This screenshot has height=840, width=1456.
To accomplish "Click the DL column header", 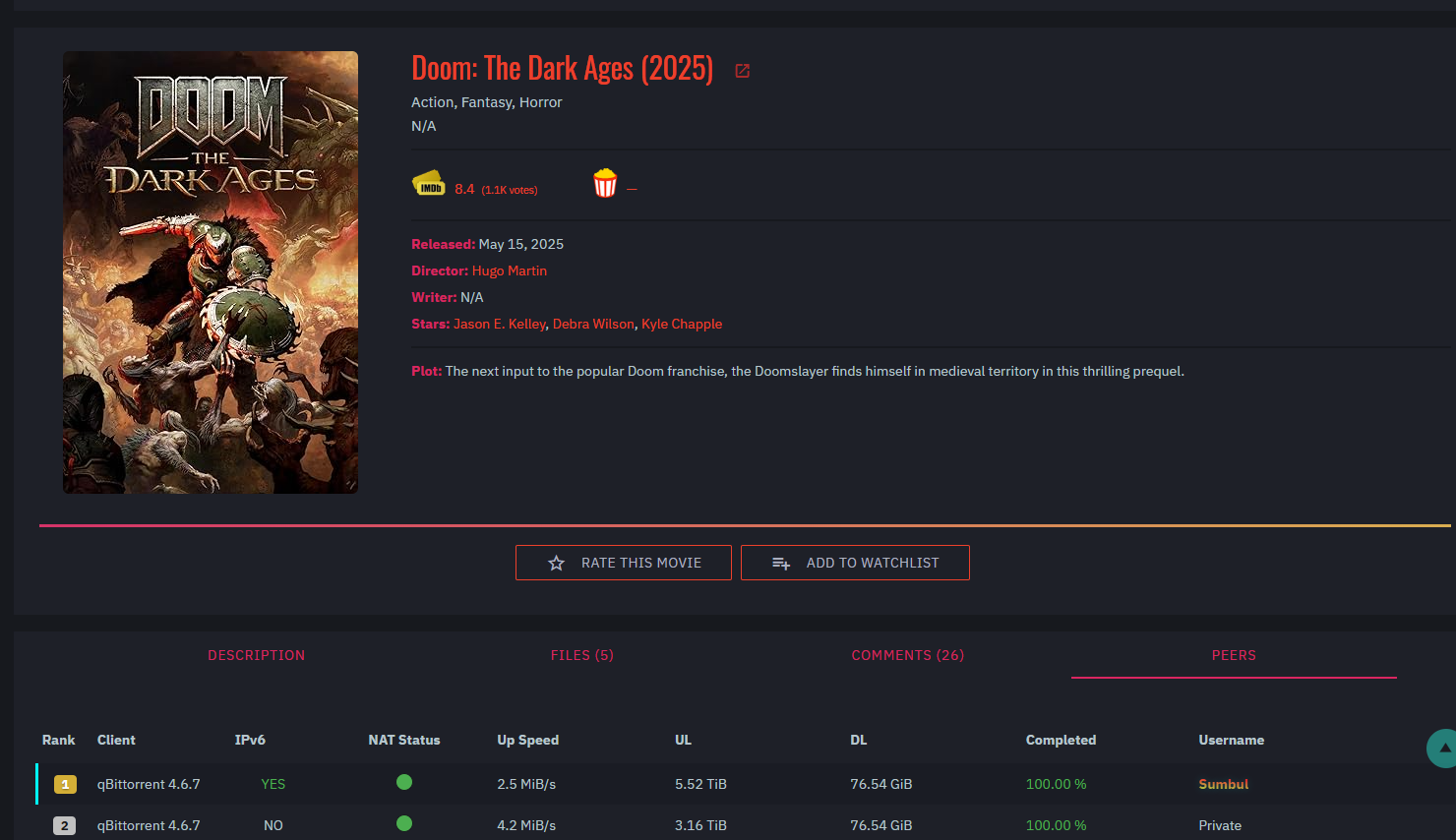I will pos(859,740).
